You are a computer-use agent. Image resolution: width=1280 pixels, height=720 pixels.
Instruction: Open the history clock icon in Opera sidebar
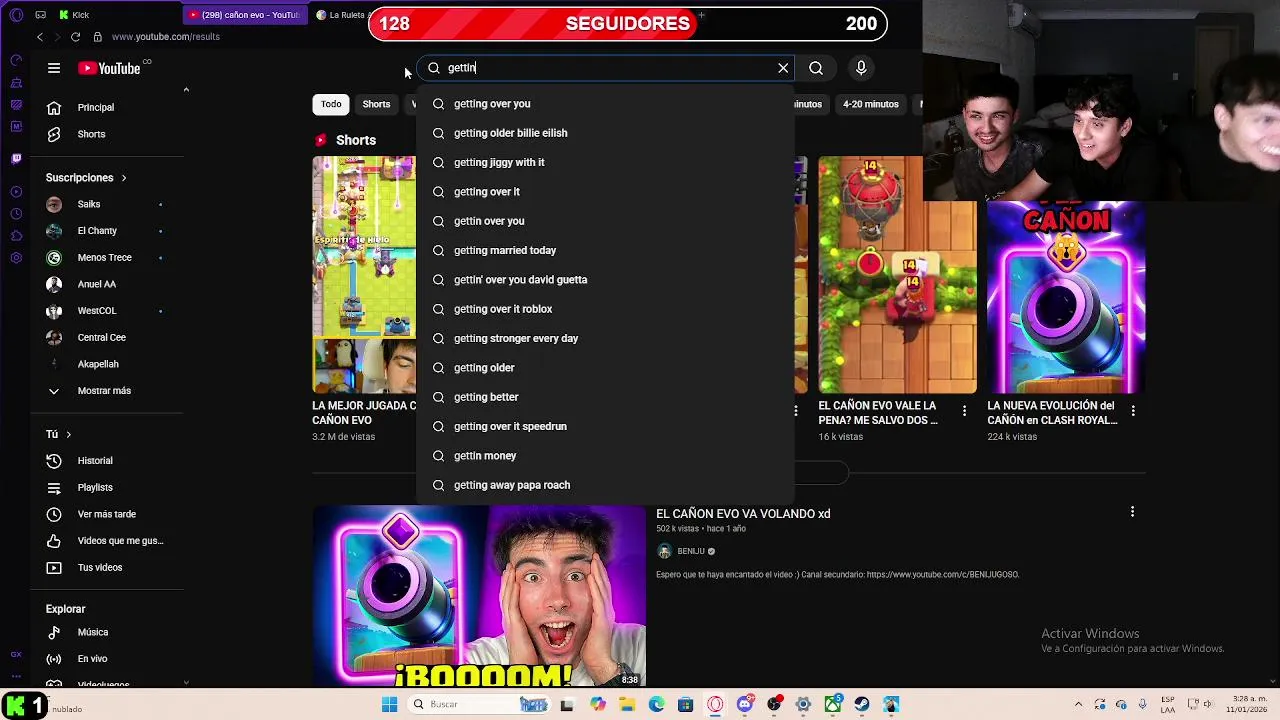pos(16,214)
